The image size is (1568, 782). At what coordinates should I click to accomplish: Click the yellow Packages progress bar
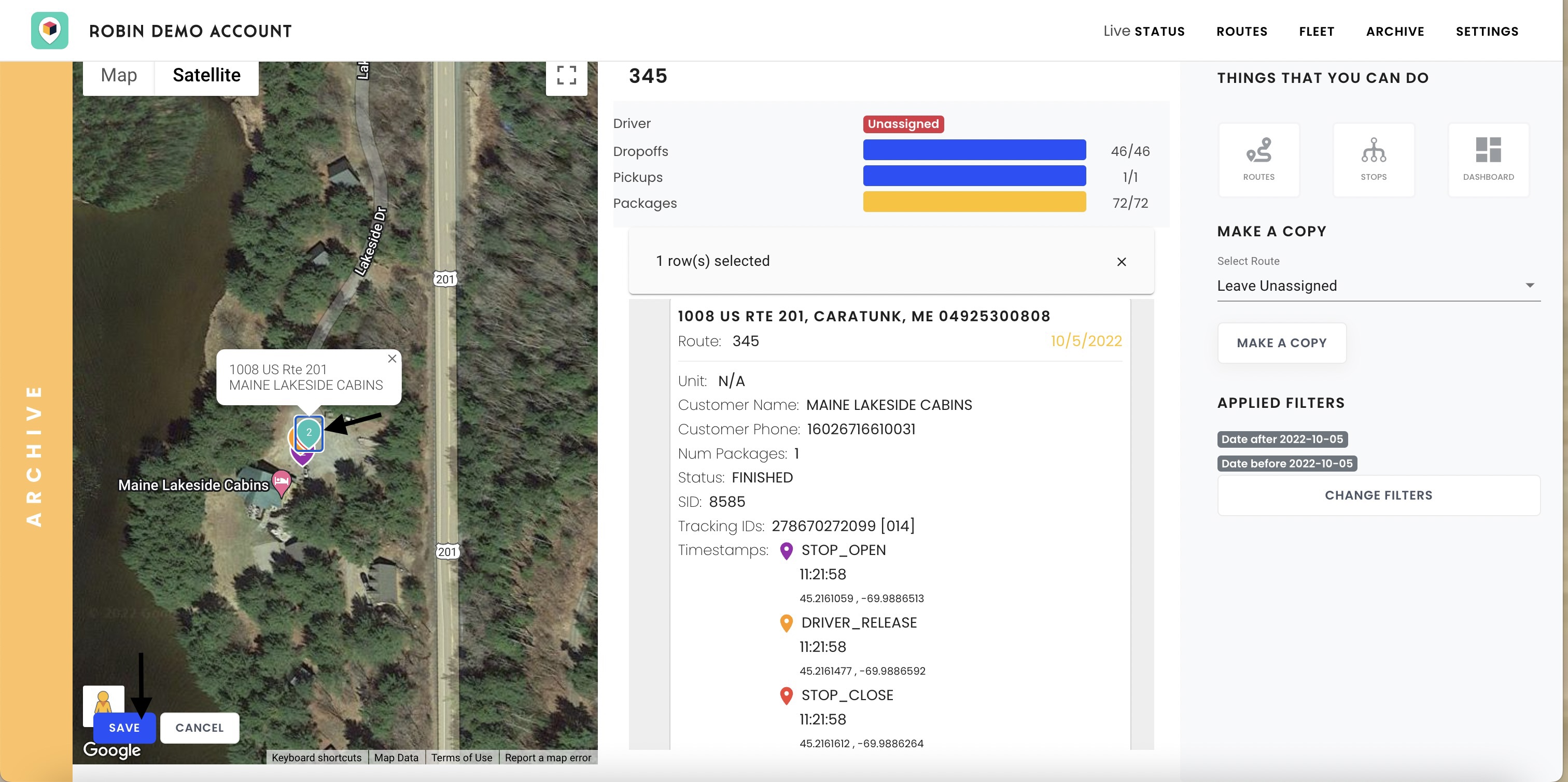(974, 203)
